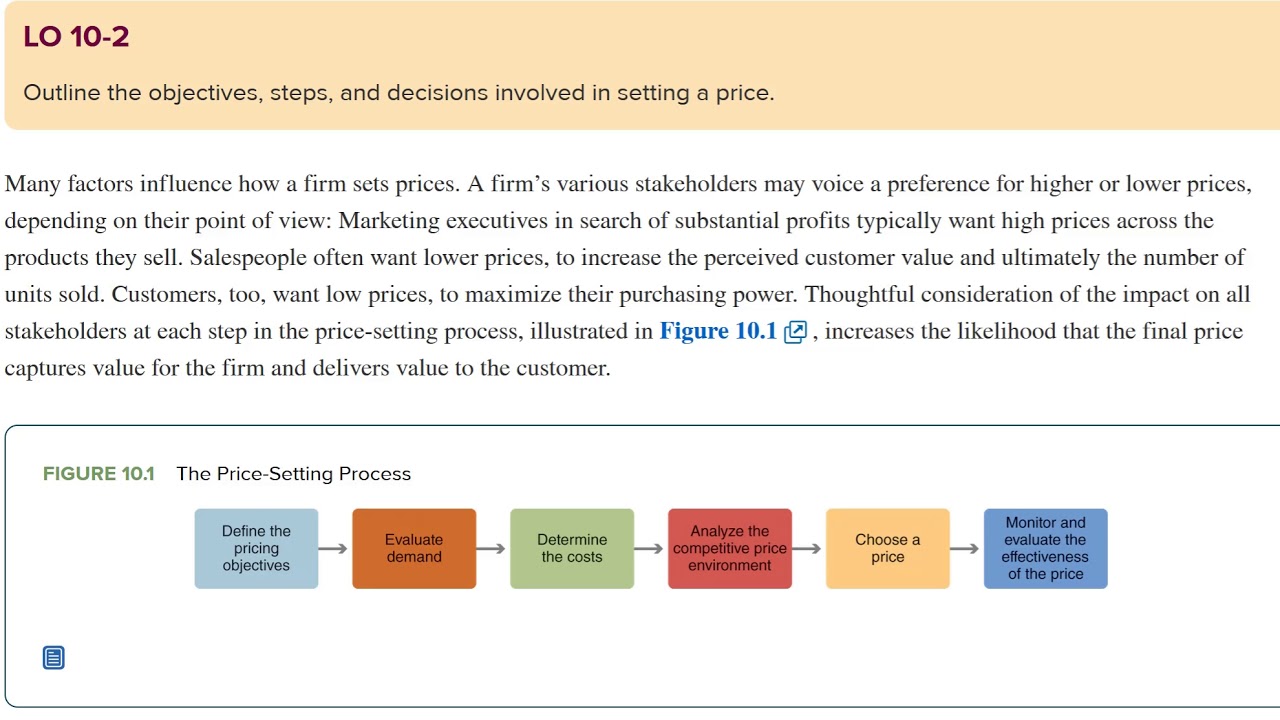Screen dimensions: 1280x720
Task: Click the arrow after Choose a price
Action: pyautogui.click(x=966, y=549)
